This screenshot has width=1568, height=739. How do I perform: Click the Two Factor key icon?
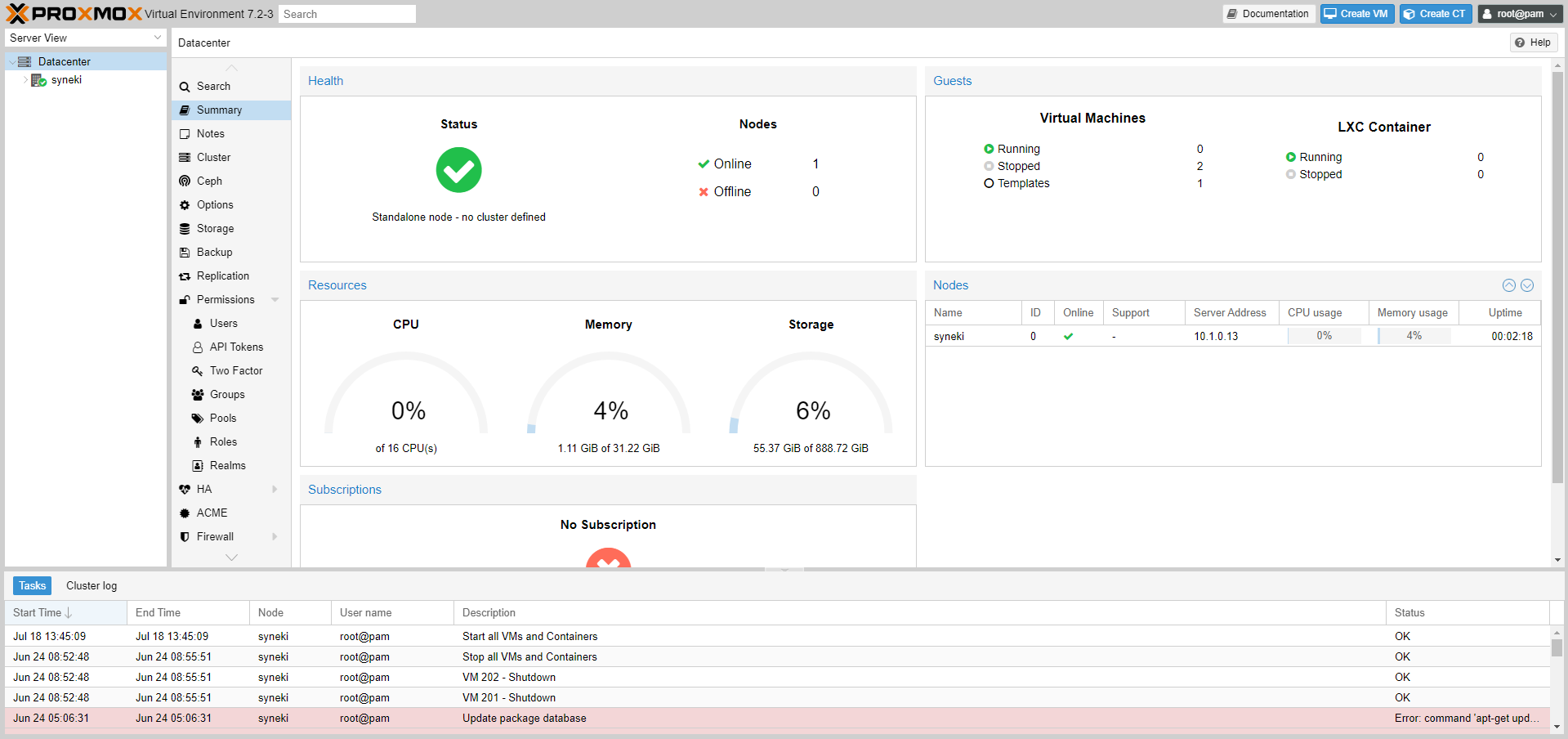(x=198, y=371)
